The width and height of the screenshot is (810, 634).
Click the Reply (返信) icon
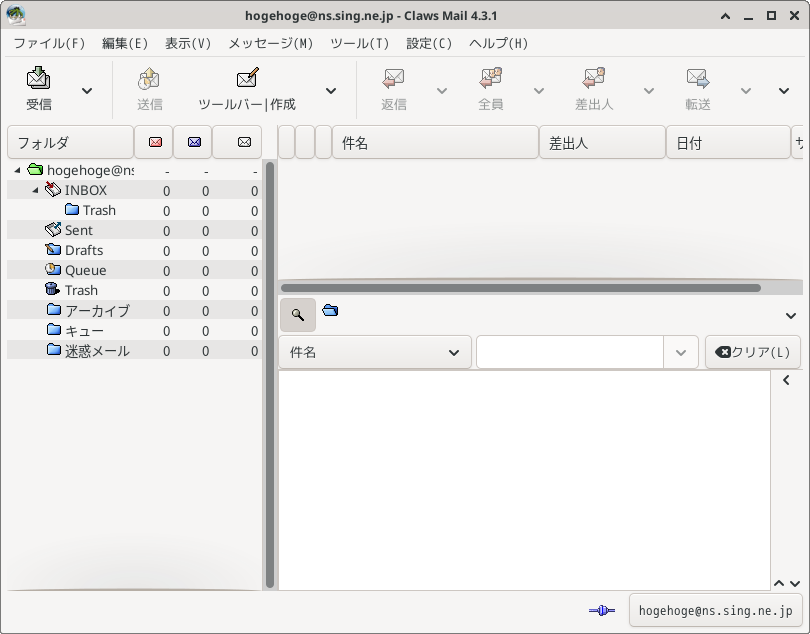pos(394,79)
